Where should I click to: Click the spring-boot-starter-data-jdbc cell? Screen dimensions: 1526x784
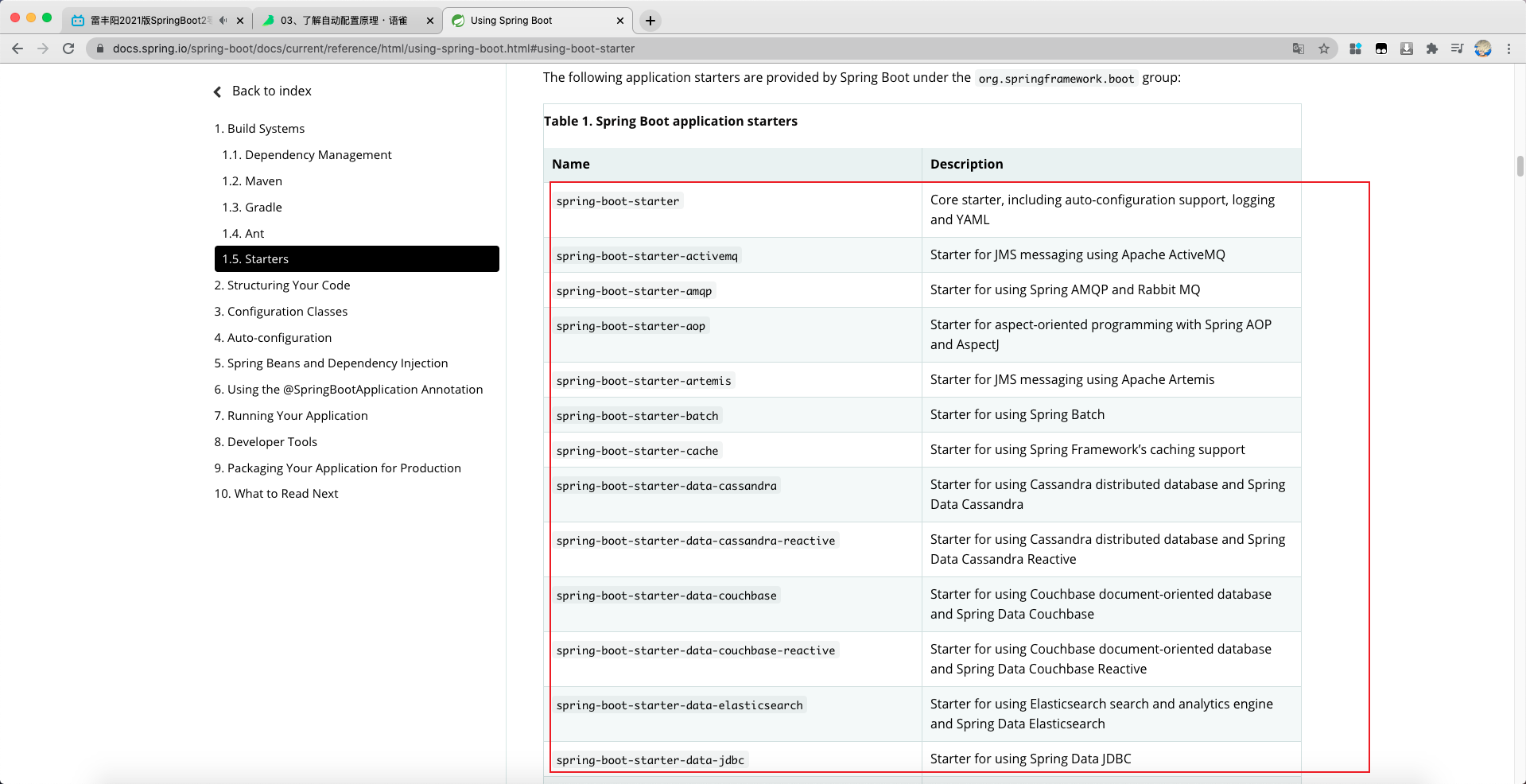click(x=650, y=760)
